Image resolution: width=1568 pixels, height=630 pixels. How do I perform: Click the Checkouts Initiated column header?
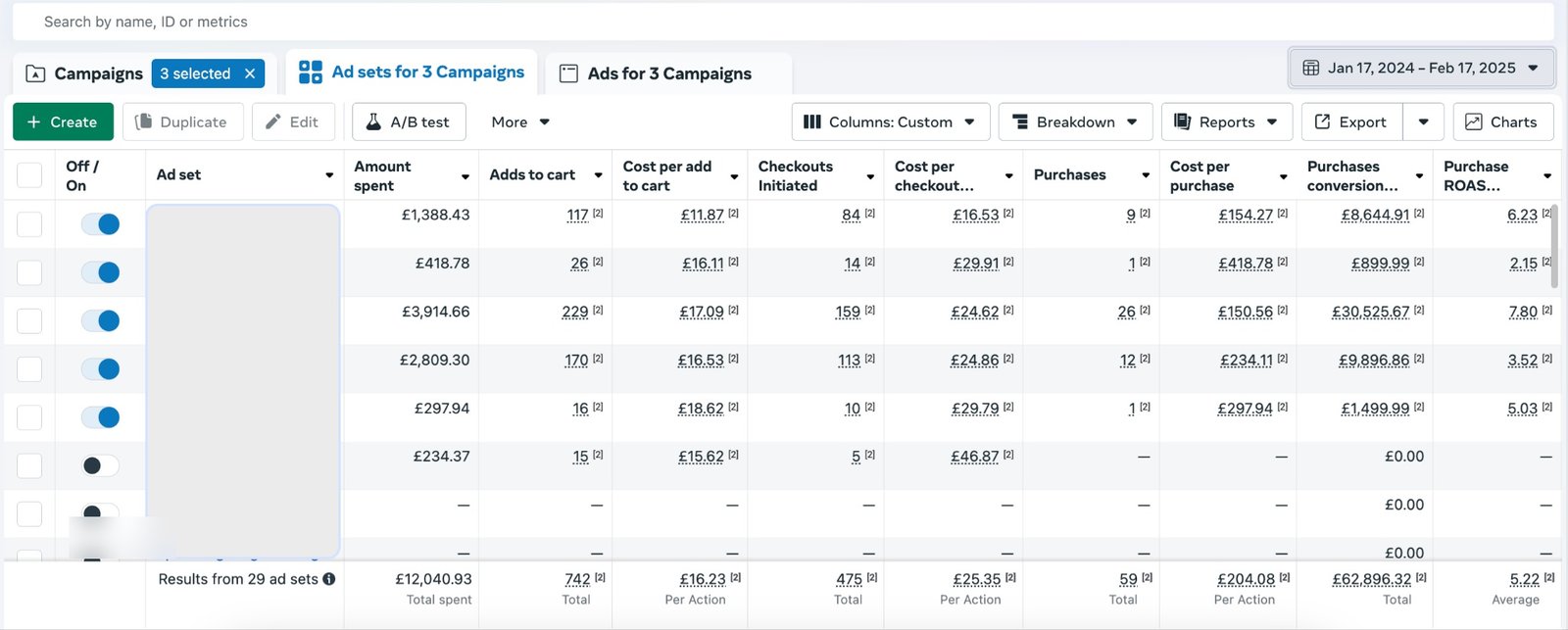click(795, 175)
